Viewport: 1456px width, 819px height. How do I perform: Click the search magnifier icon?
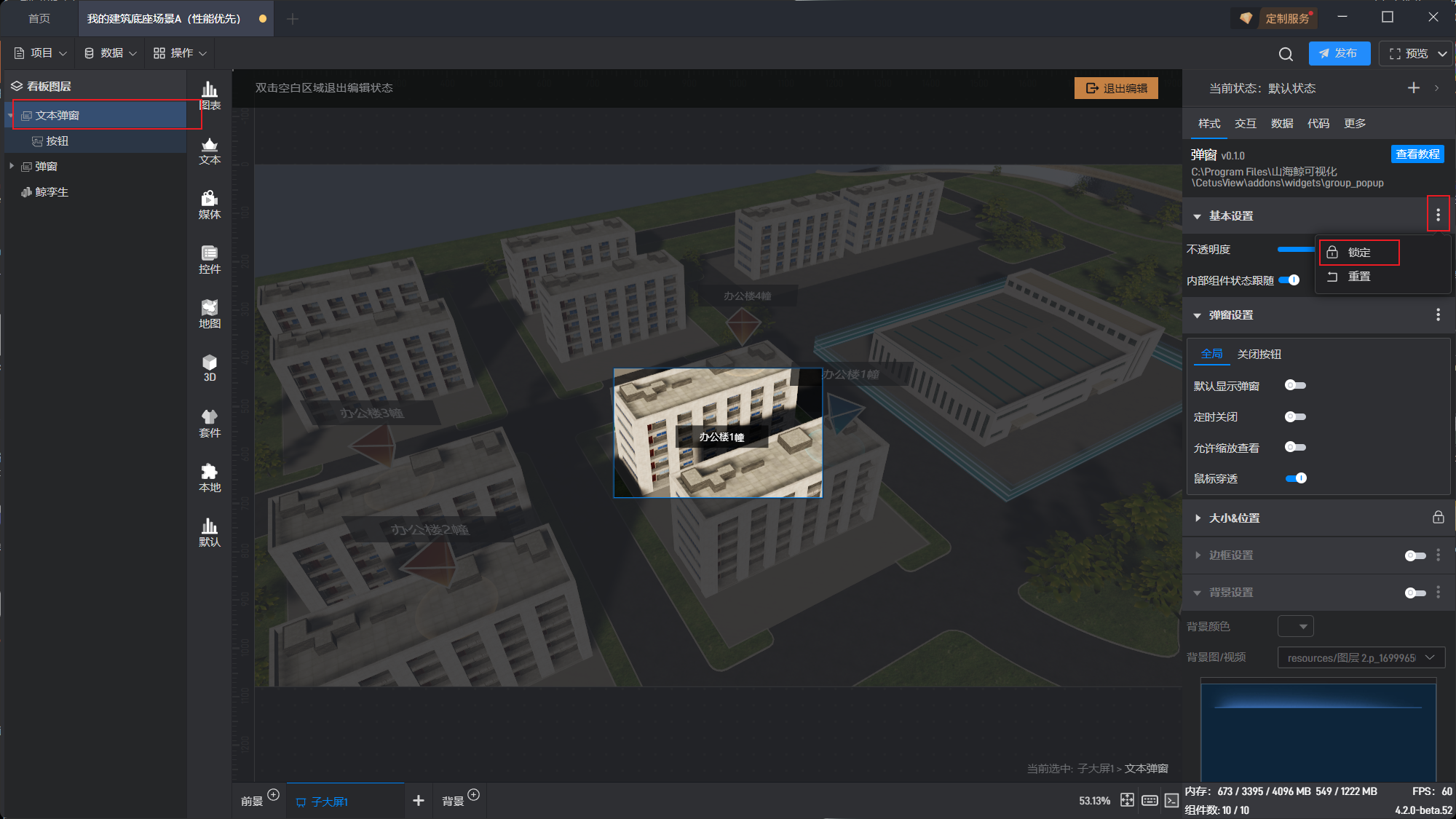point(1286,54)
